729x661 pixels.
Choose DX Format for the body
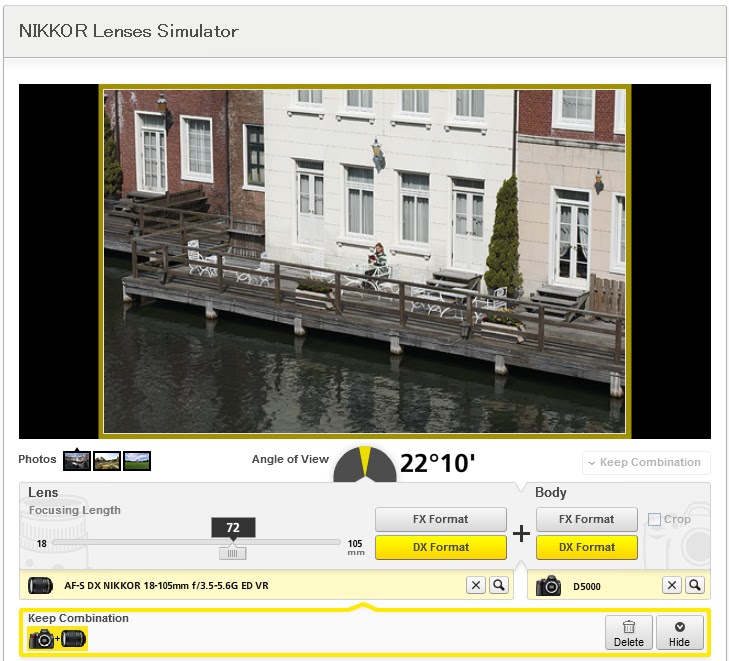click(587, 547)
